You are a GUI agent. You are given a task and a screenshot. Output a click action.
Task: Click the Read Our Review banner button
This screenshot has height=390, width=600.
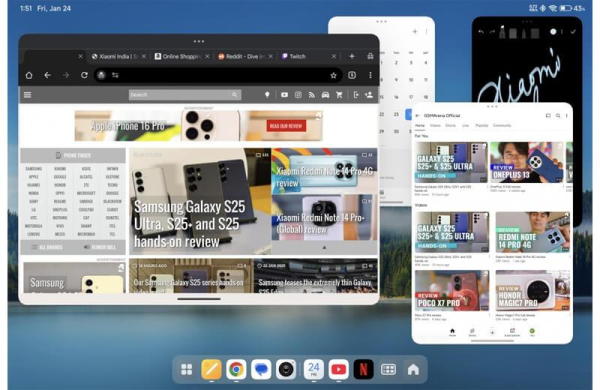point(286,126)
